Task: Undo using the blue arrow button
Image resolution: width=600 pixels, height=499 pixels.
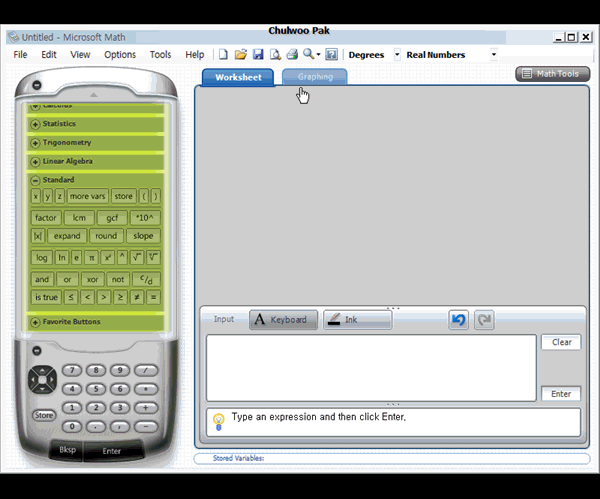Action: point(458,320)
